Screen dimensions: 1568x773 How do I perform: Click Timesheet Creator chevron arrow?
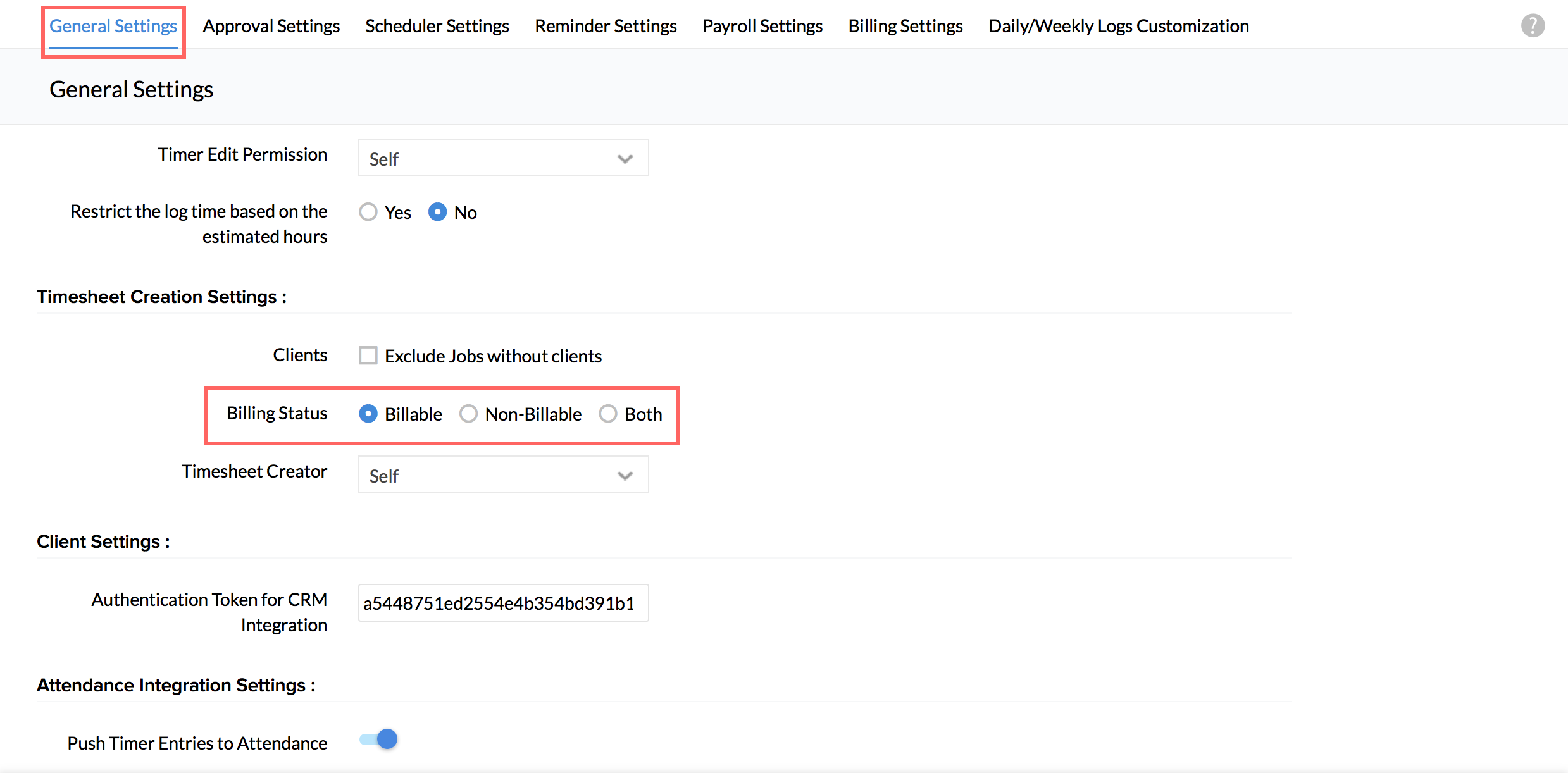[x=625, y=476]
